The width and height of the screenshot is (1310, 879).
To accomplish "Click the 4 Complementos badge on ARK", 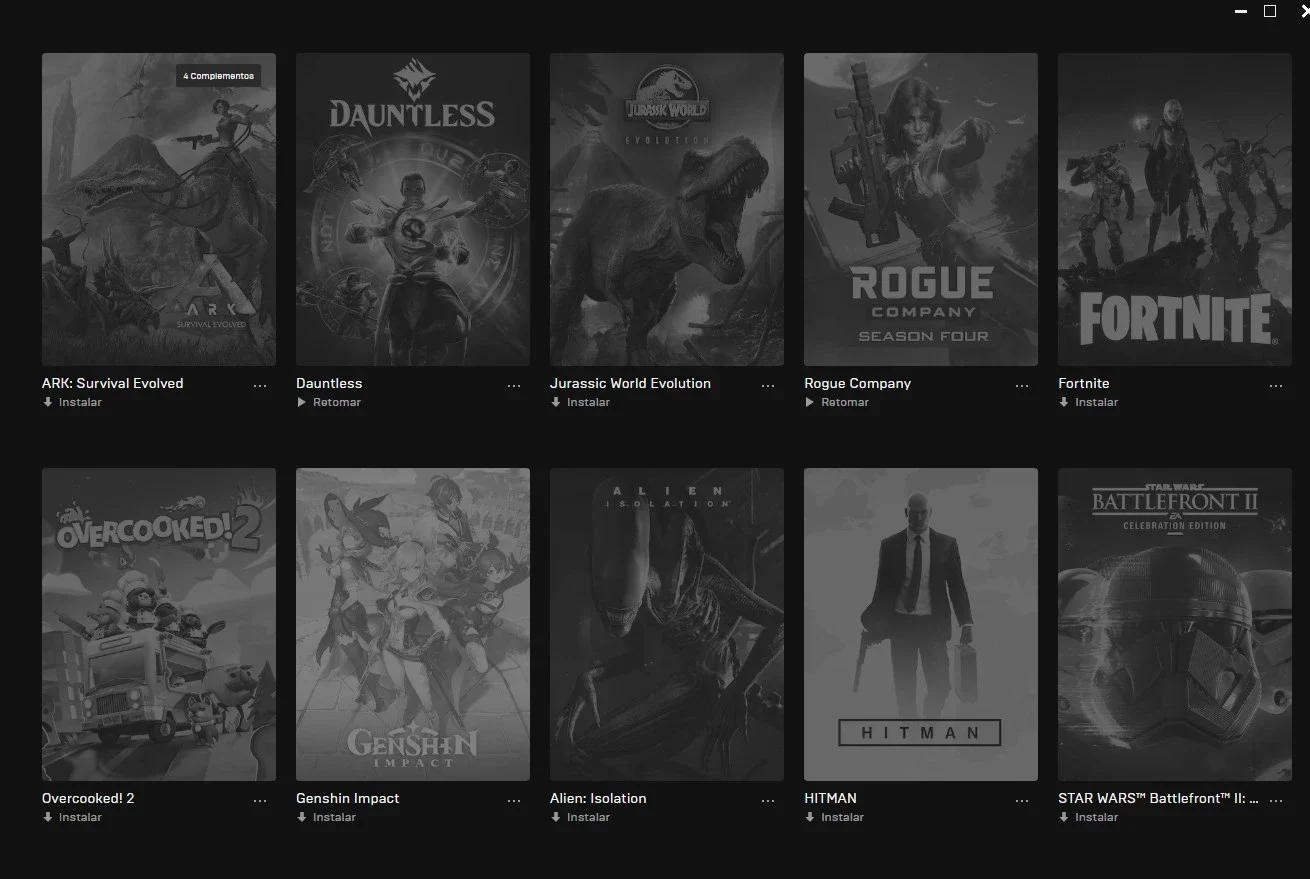I will [218, 76].
